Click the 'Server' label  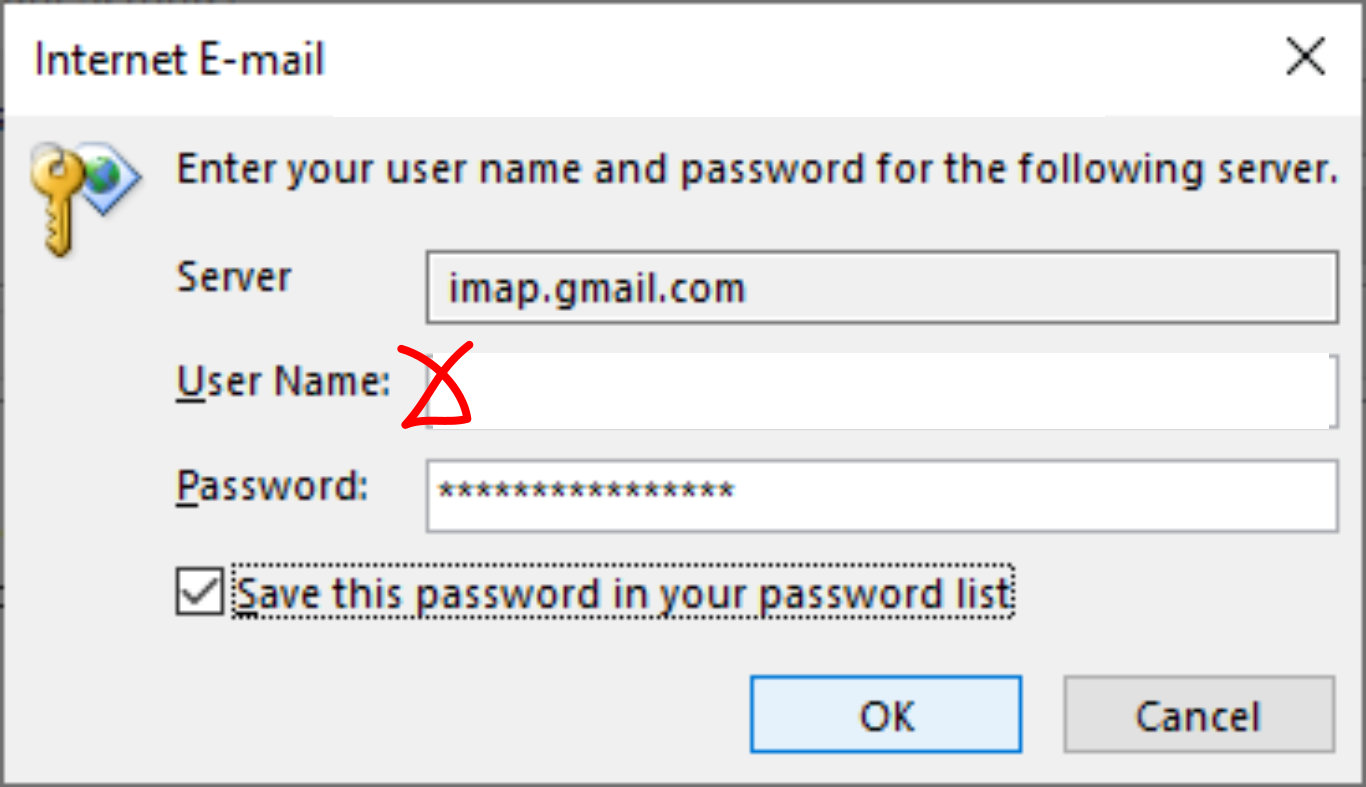pos(233,278)
